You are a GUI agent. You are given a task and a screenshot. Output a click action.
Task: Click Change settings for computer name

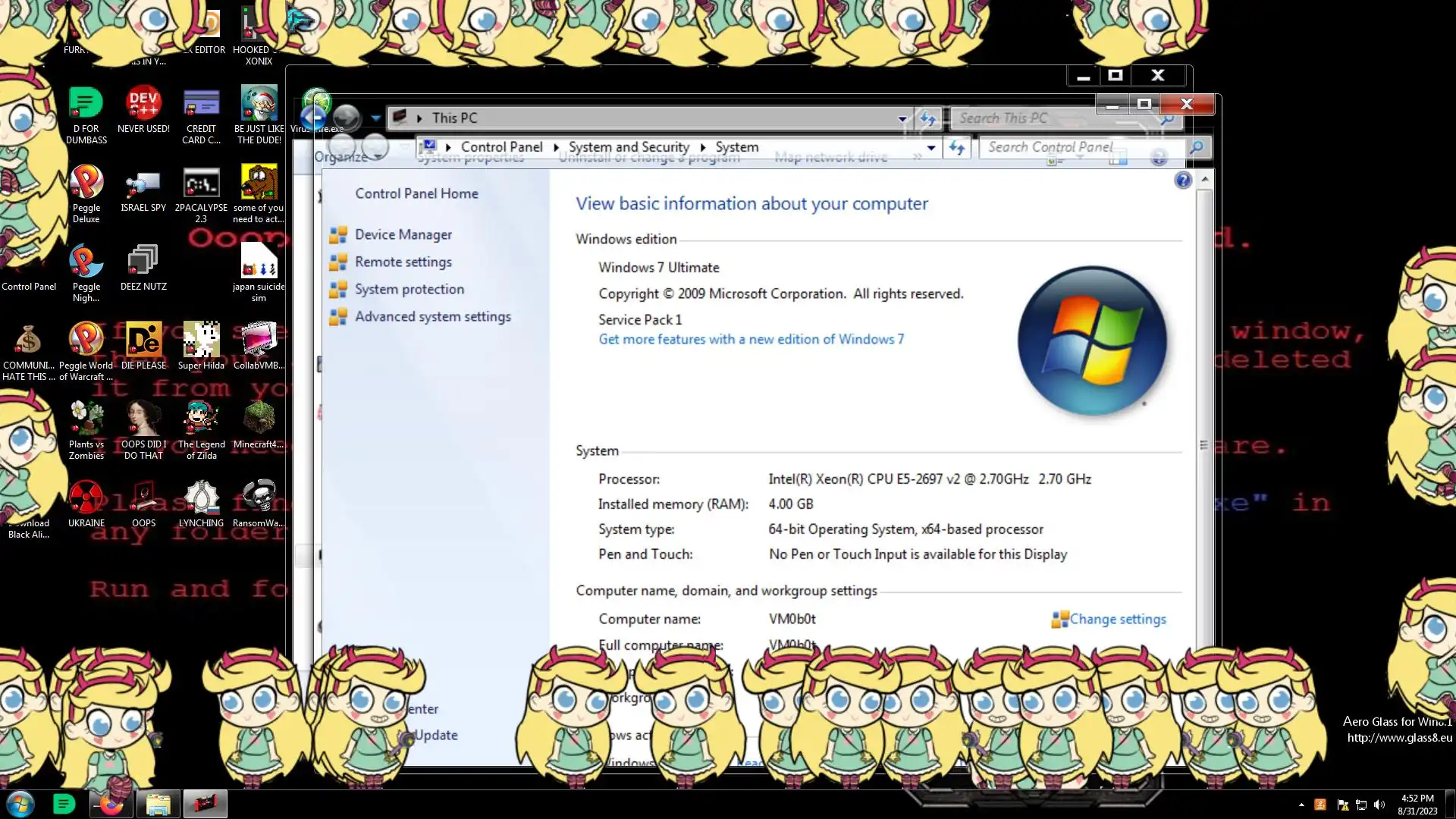1117,620
